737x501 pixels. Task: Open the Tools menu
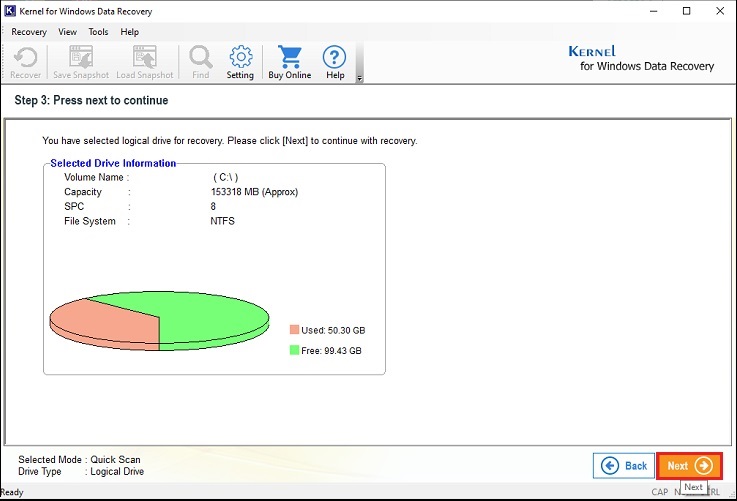pyautogui.click(x=98, y=32)
